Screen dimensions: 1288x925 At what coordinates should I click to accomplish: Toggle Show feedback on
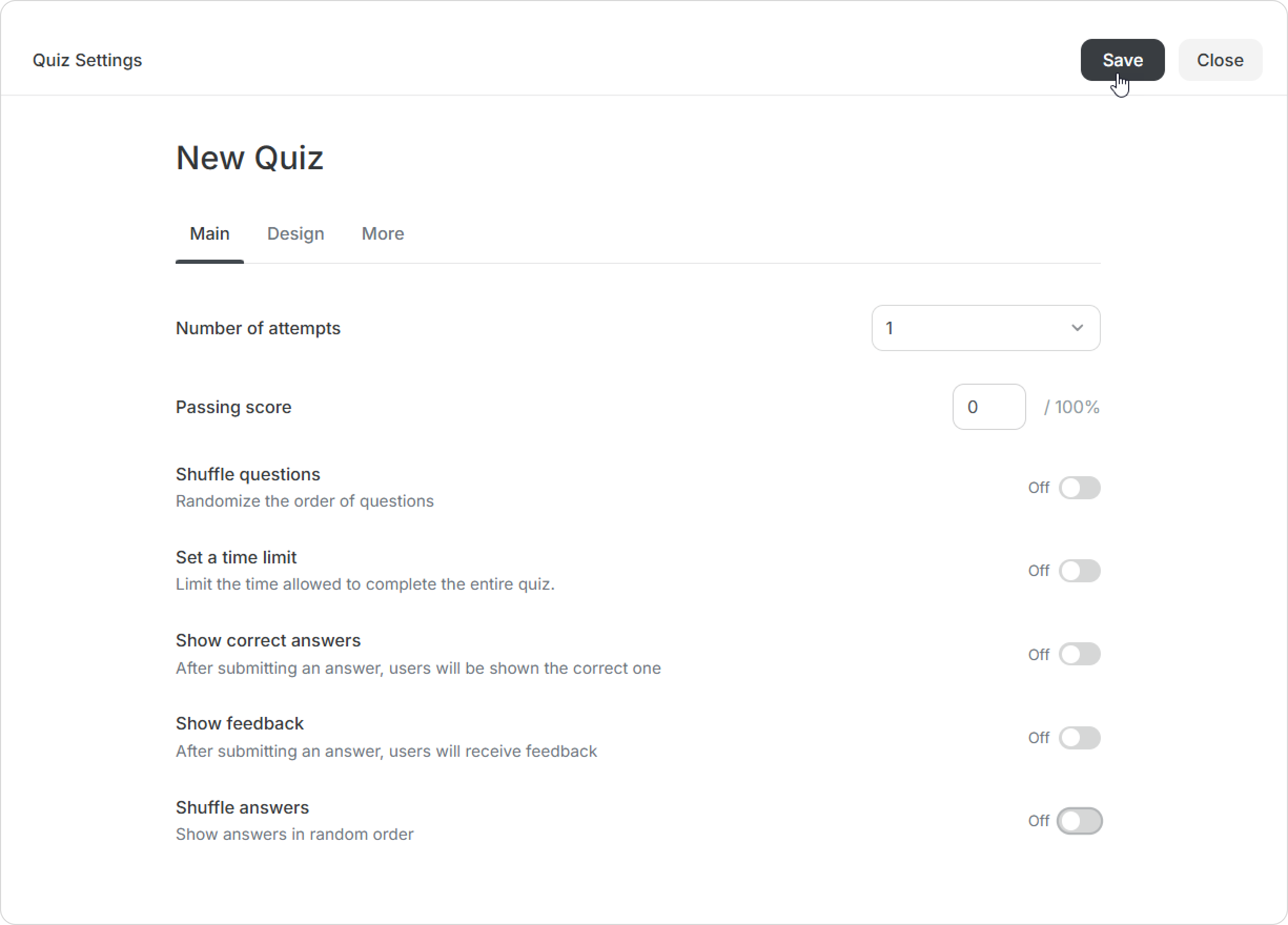[x=1080, y=737]
